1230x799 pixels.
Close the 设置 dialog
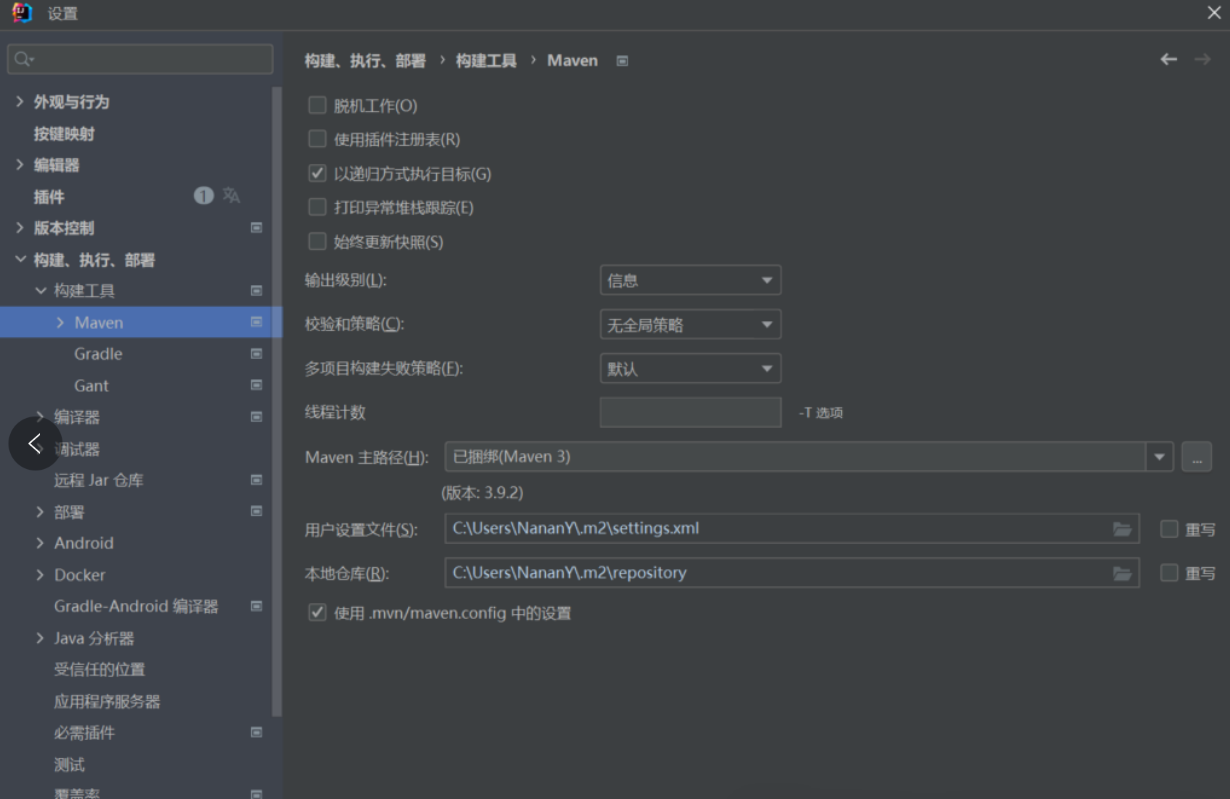1213,13
